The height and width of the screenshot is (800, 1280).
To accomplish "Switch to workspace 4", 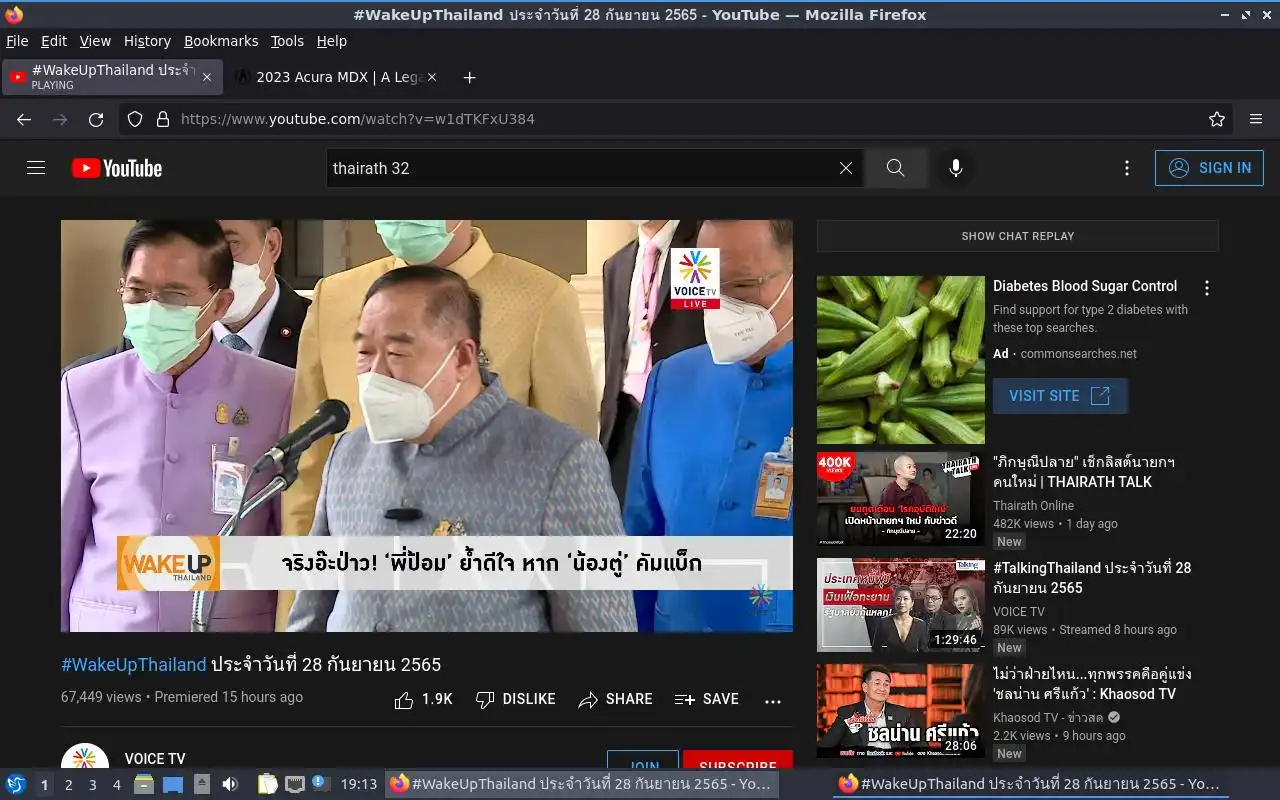I will 117,785.
